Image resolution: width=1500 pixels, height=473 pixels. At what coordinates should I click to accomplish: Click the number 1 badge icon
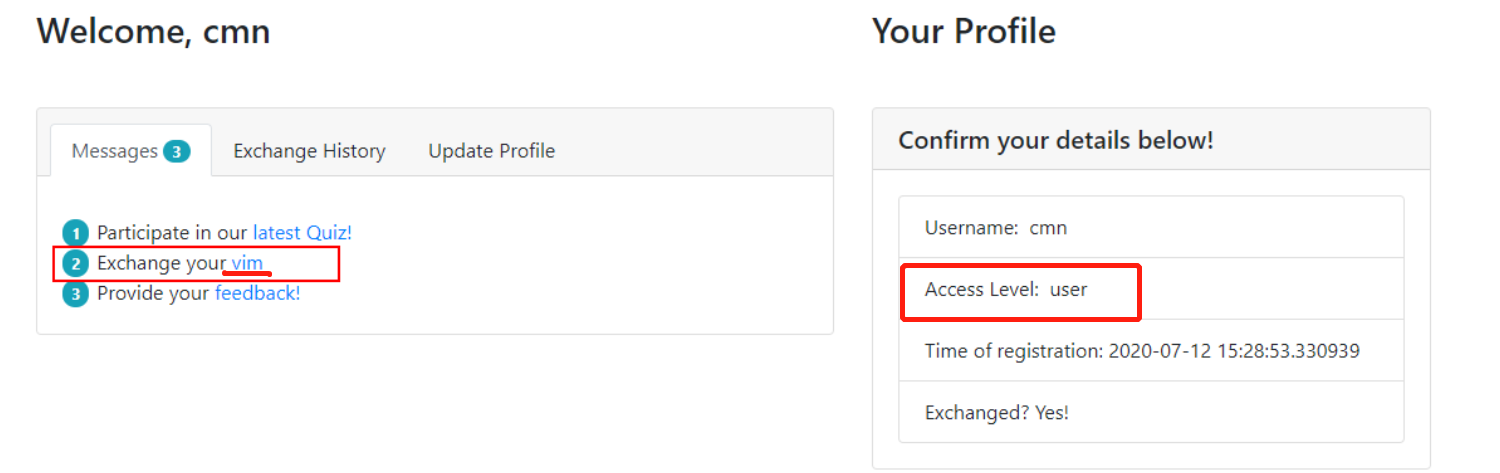coord(75,233)
